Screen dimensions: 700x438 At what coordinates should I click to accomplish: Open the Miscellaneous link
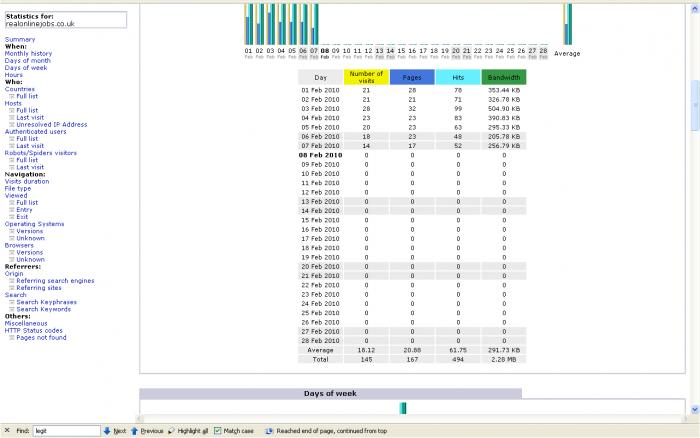[x=26, y=323]
